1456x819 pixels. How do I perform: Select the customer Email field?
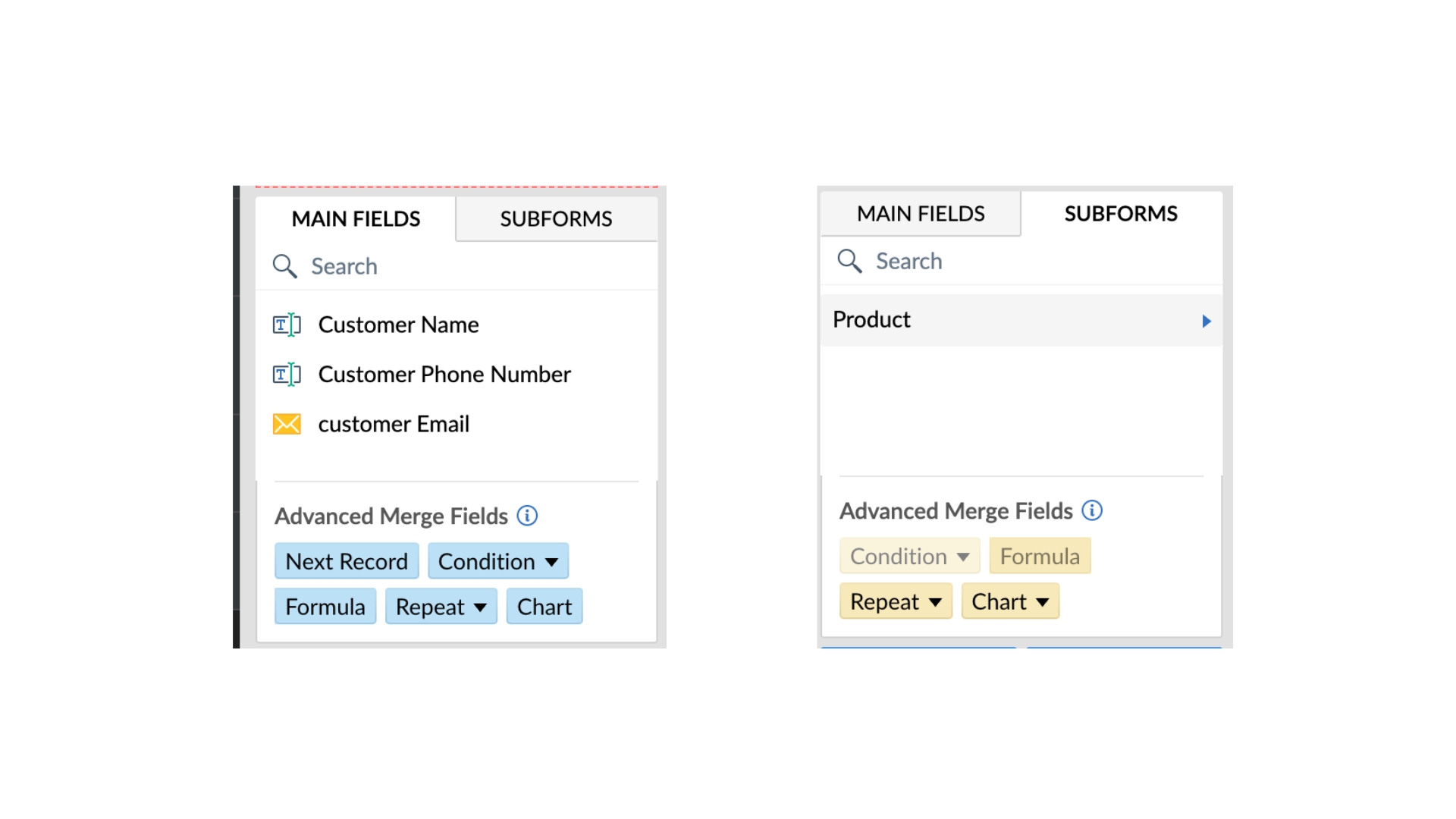tap(457, 424)
